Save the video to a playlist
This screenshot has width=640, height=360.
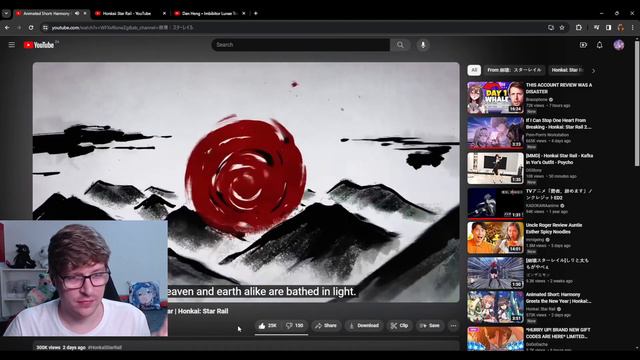click(430, 326)
